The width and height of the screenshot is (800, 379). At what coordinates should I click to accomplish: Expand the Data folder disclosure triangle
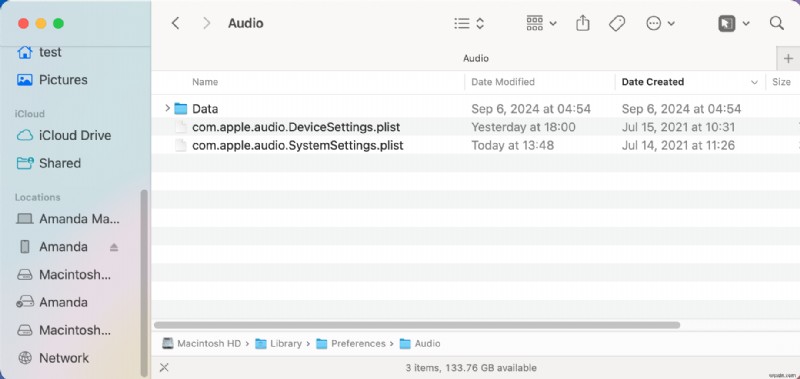coord(167,108)
